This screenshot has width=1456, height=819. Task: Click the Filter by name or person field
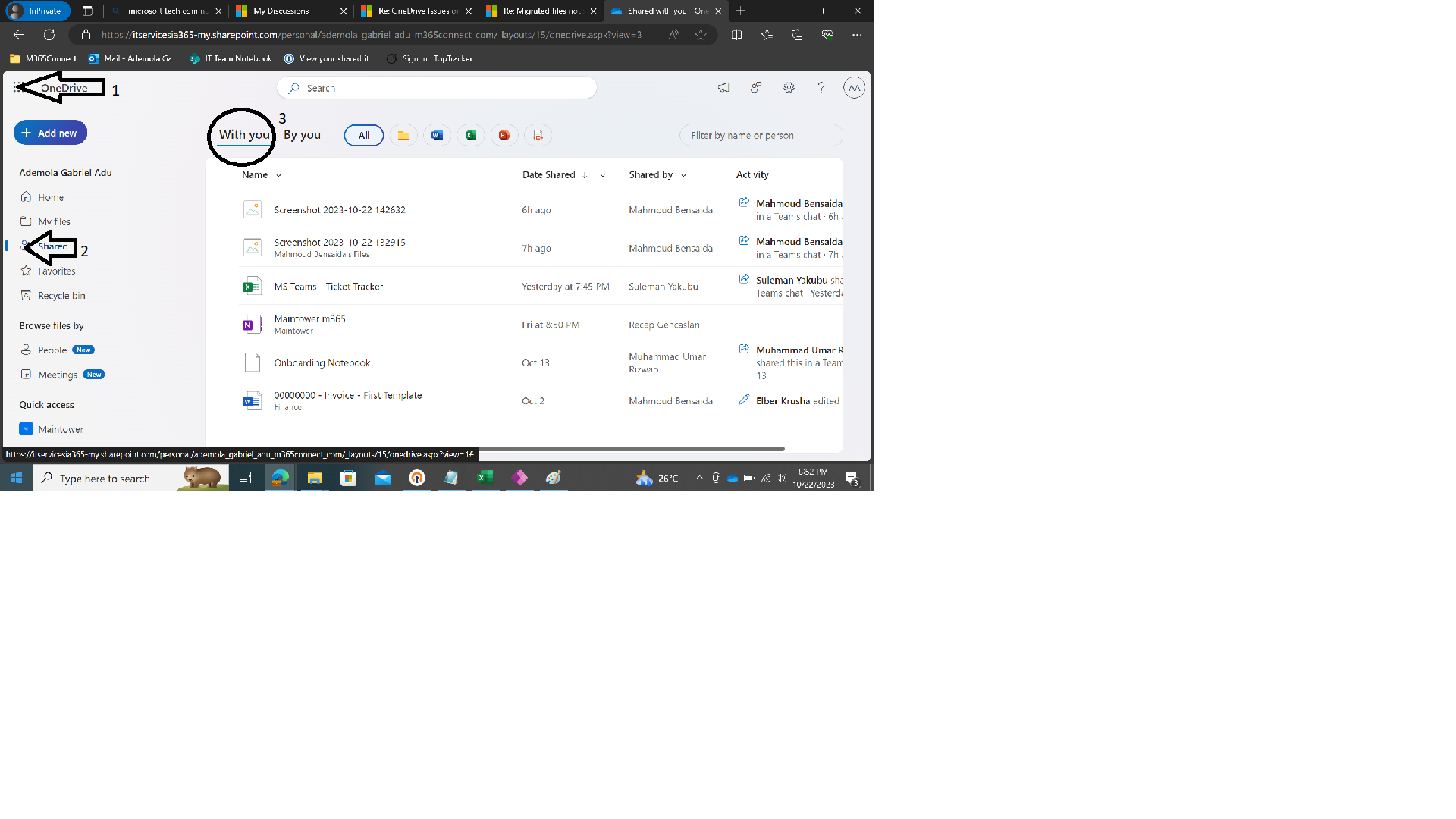(x=761, y=136)
